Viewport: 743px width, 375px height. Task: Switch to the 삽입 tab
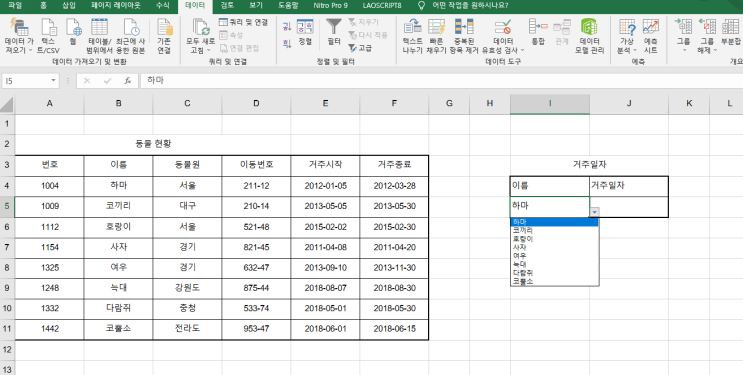click(69, 6)
